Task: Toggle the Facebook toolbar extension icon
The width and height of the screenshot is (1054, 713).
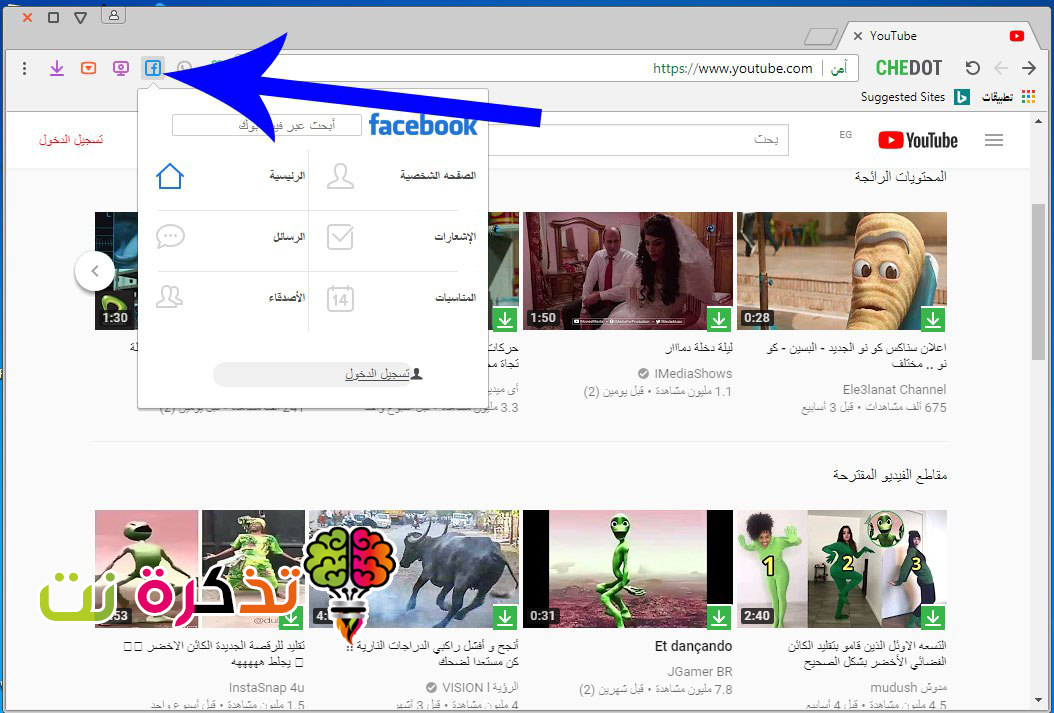Action: click(x=153, y=68)
